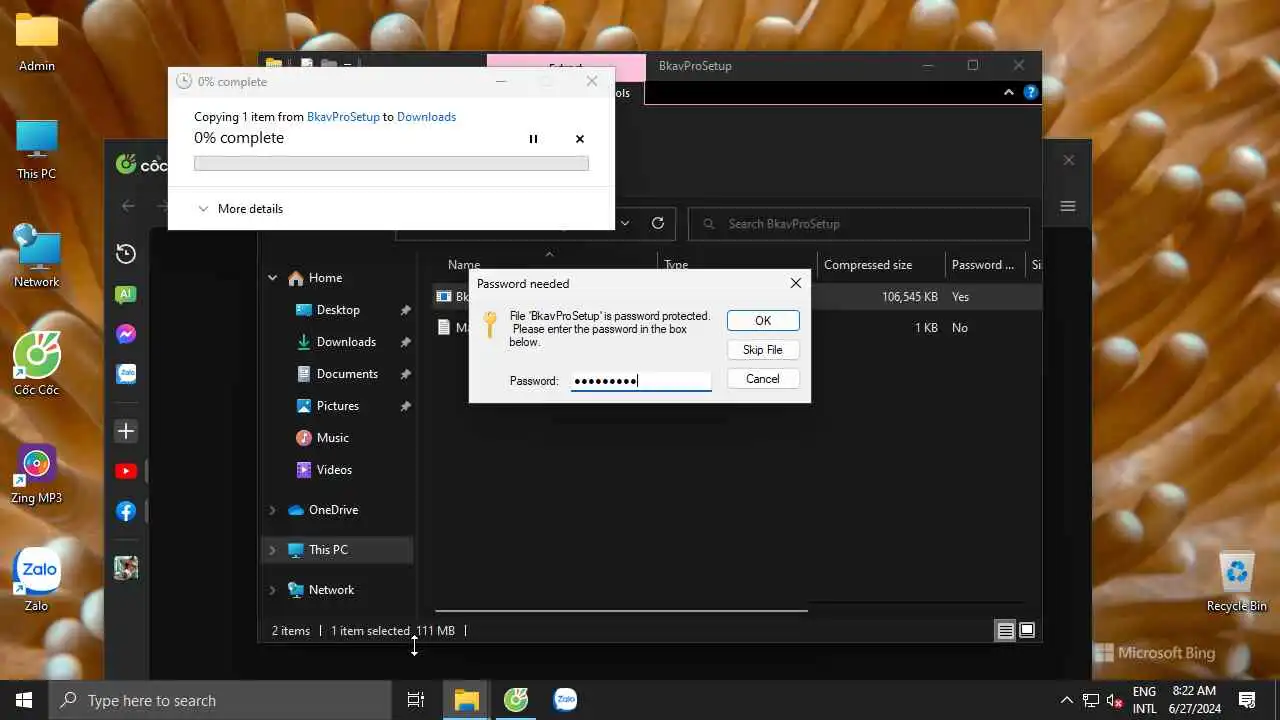Image resolution: width=1280 pixels, height=720 pixels.
Task: Expand the Network tree node in Explorer
Action: click(272, 590)
